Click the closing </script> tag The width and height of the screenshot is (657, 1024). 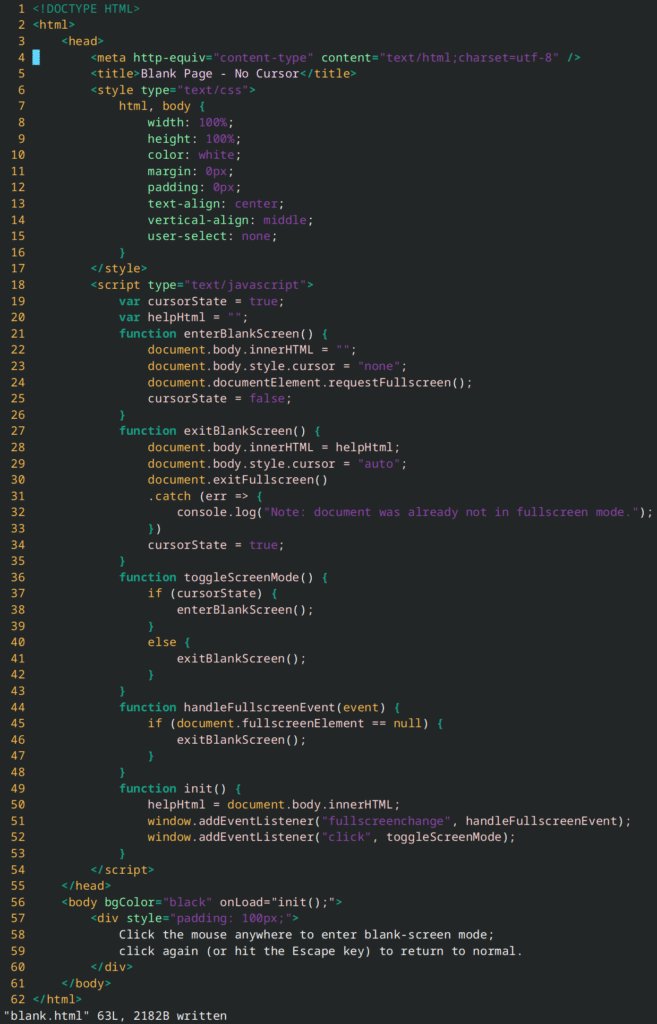[x=122, y=871]
